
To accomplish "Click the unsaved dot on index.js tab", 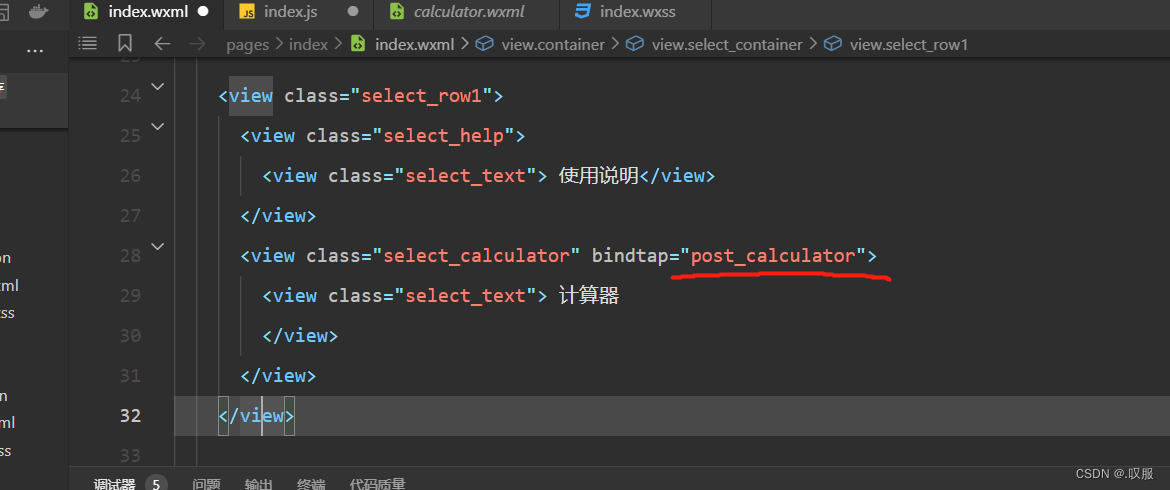I will pyautogui.click(x=353, y=12).
